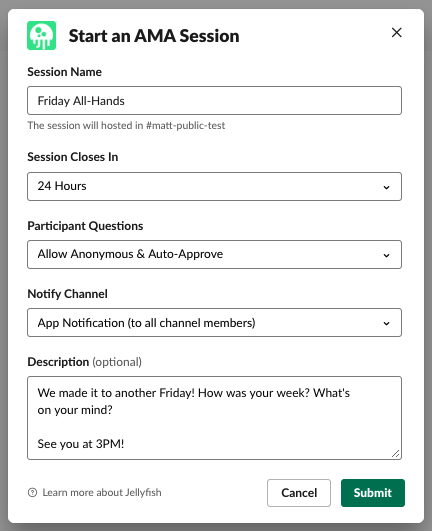Open the Learn more about Jellyfish link
The height and width of the screenshot is (531, 432).
click(x=102, y=492)
